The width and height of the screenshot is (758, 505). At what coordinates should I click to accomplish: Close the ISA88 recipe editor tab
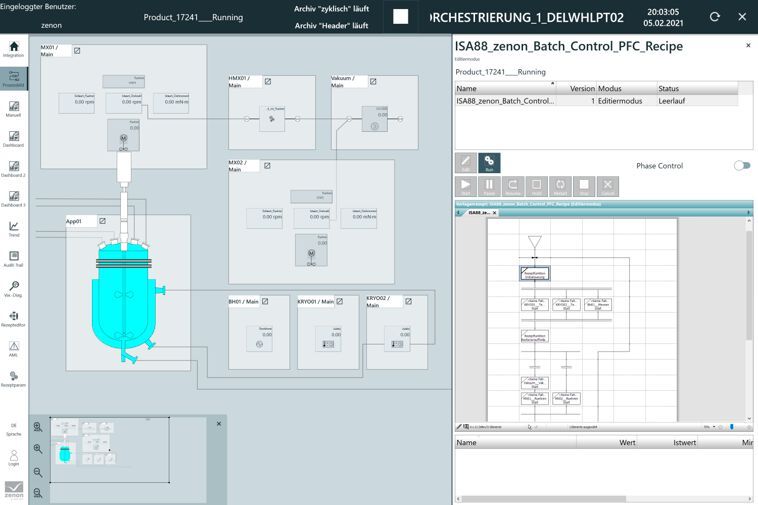pyautogui.click(x=495, y=213)
